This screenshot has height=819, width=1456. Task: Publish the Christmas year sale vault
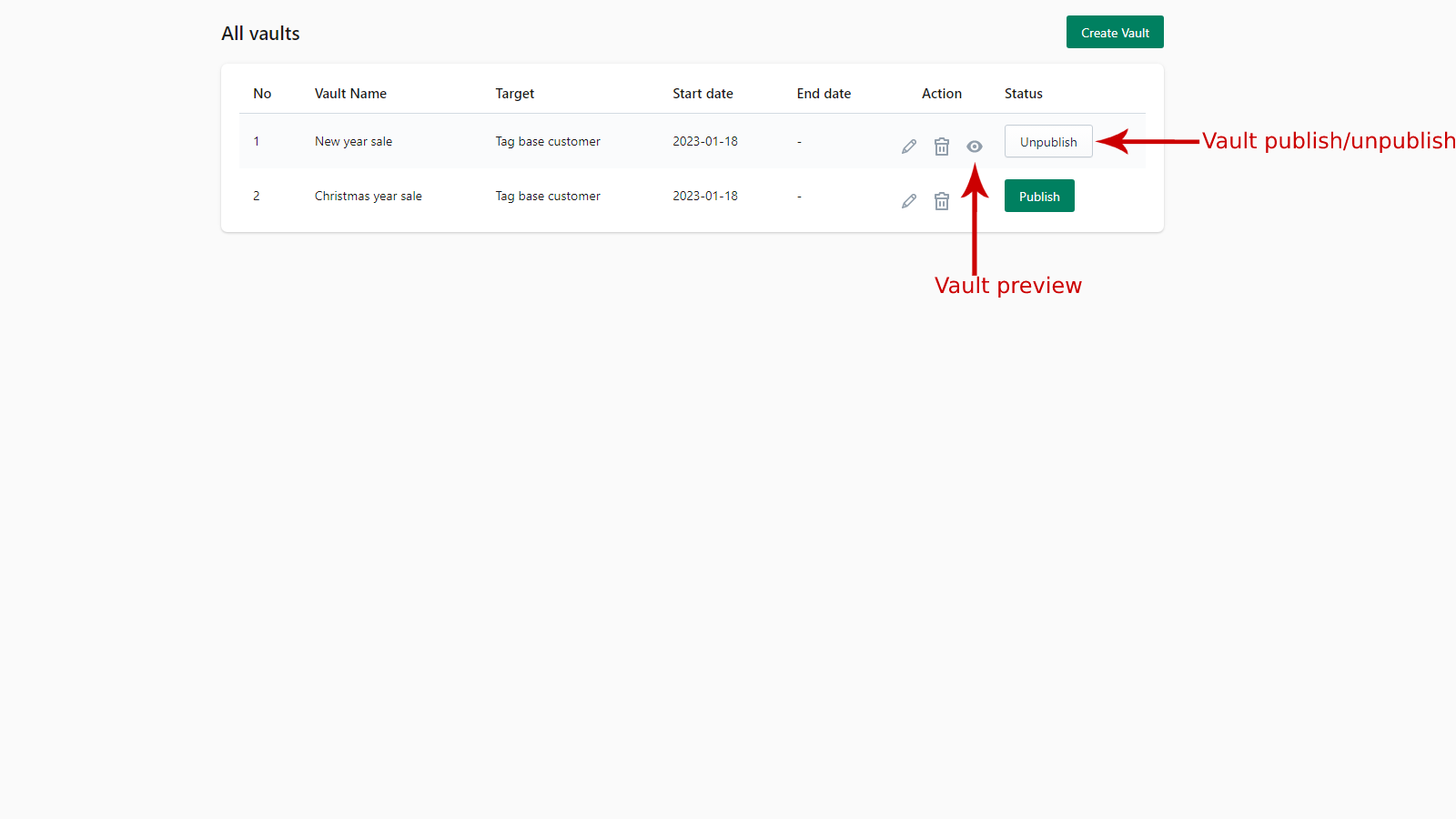pyautogui.click(x=1039, y=197)
